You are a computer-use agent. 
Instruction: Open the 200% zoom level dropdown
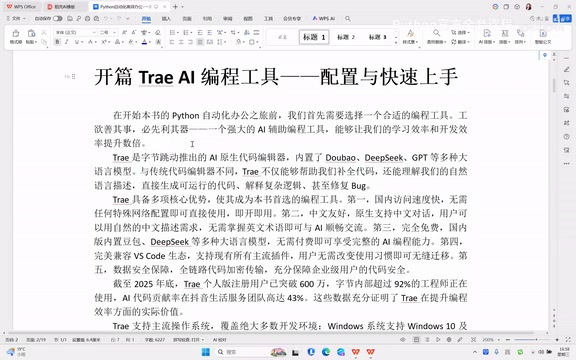click(491, 340)
